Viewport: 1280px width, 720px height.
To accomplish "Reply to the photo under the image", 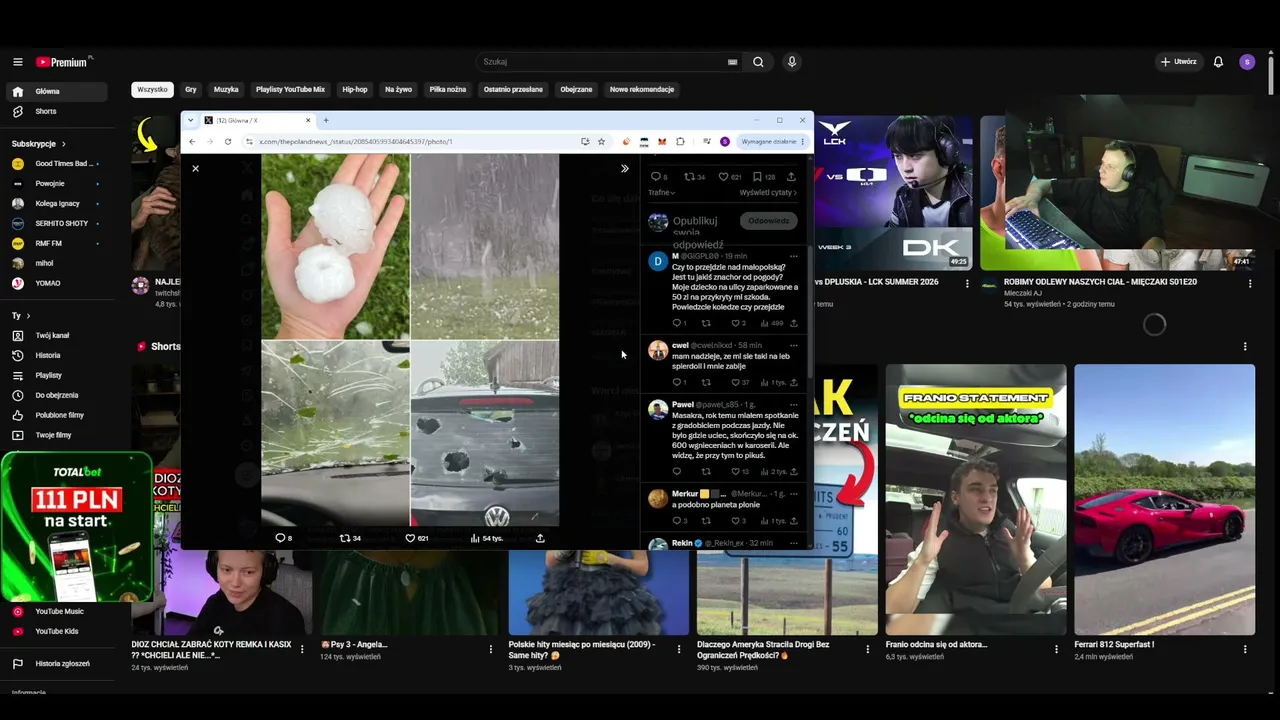I will tap(283, 538).
